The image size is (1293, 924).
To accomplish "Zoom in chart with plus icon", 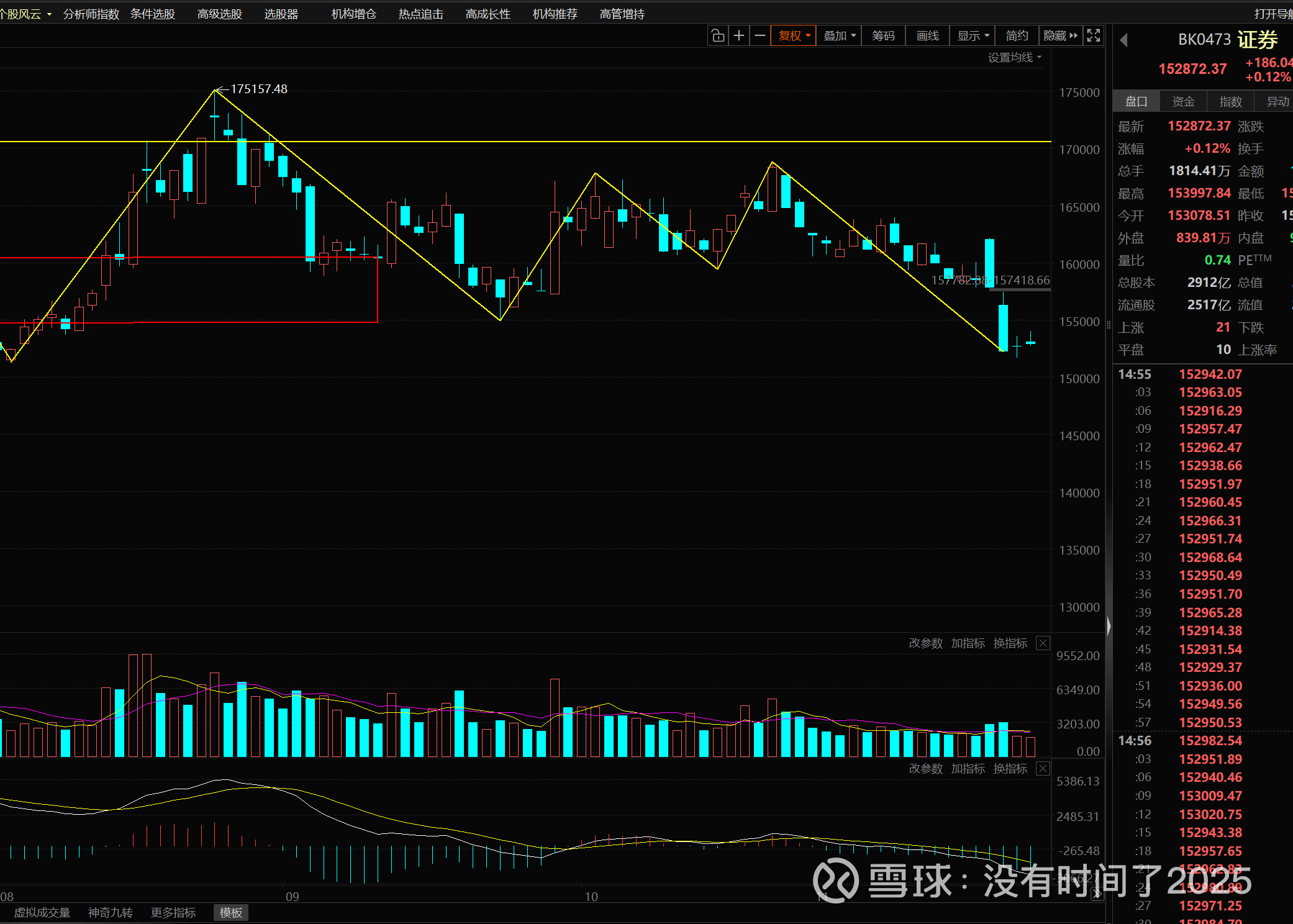I will (739, 36).
